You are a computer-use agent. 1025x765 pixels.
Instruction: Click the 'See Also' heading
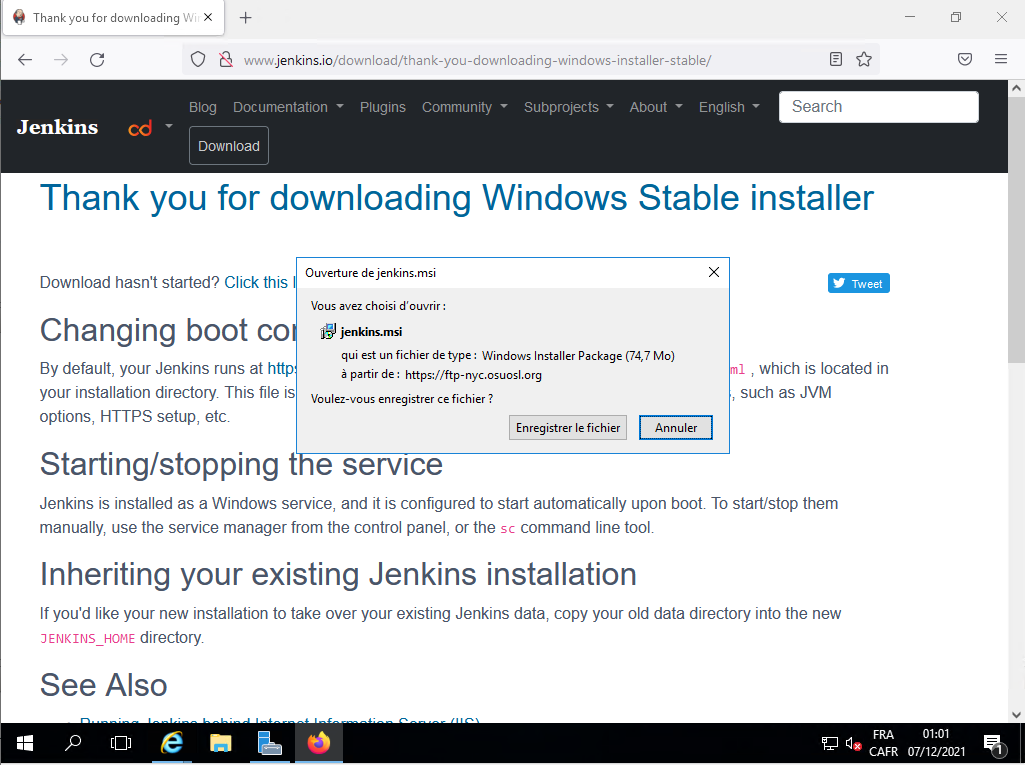(103, 685)
